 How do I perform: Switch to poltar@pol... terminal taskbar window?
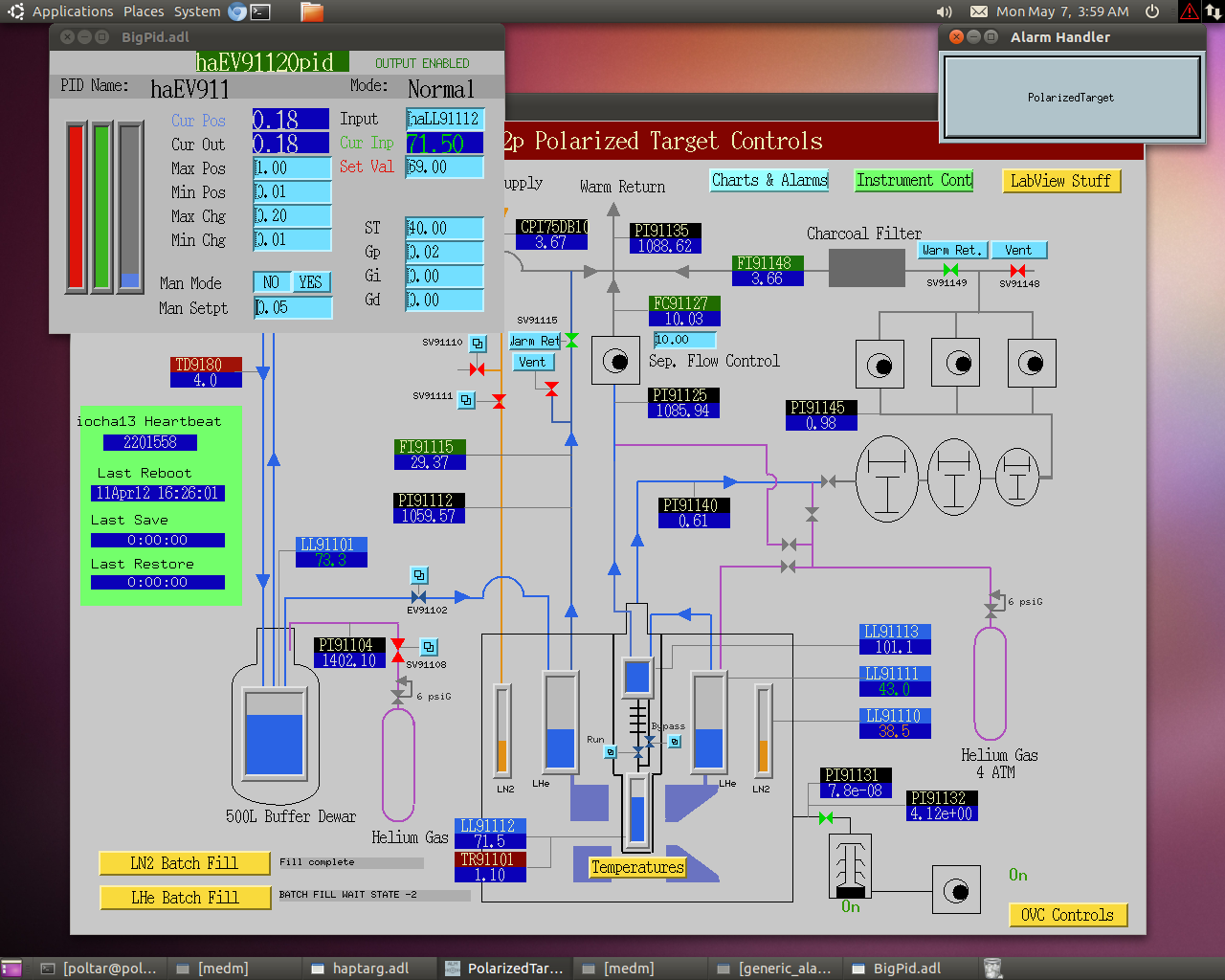pos(100,969)
